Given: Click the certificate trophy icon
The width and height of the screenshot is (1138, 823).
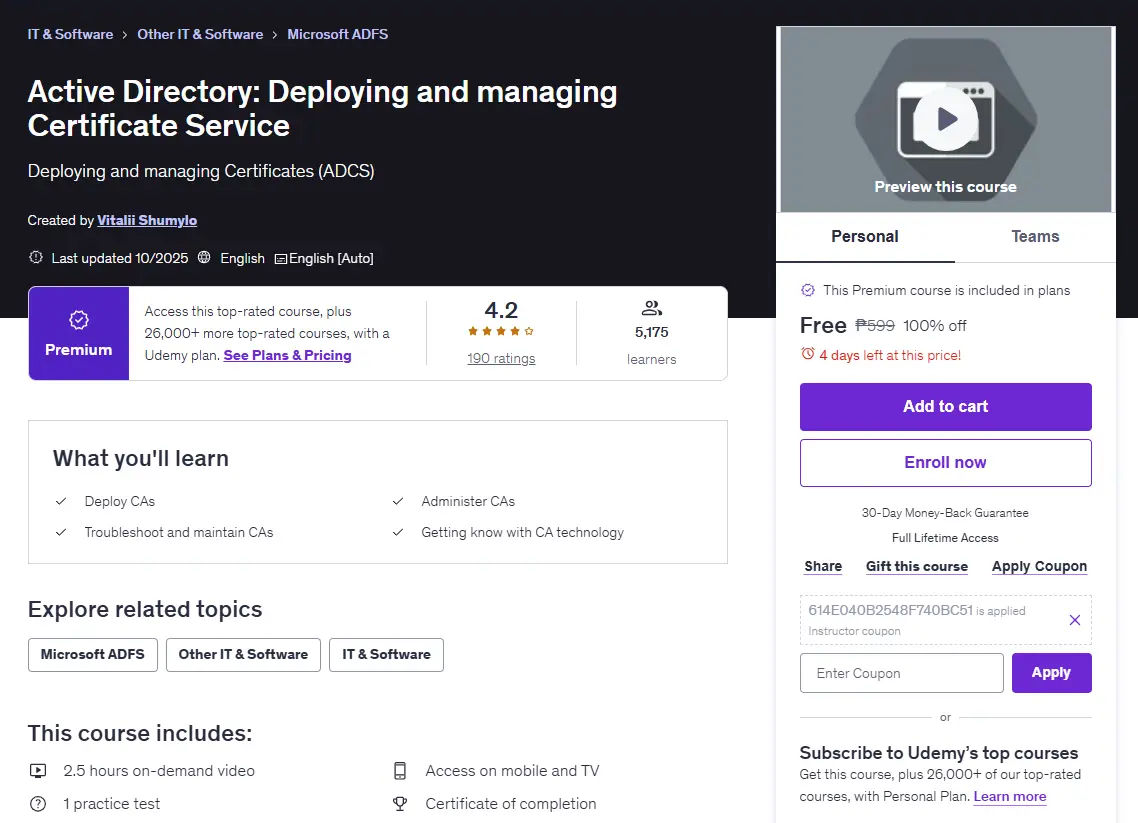Looking at the screenshot, I should click(399, 804).
